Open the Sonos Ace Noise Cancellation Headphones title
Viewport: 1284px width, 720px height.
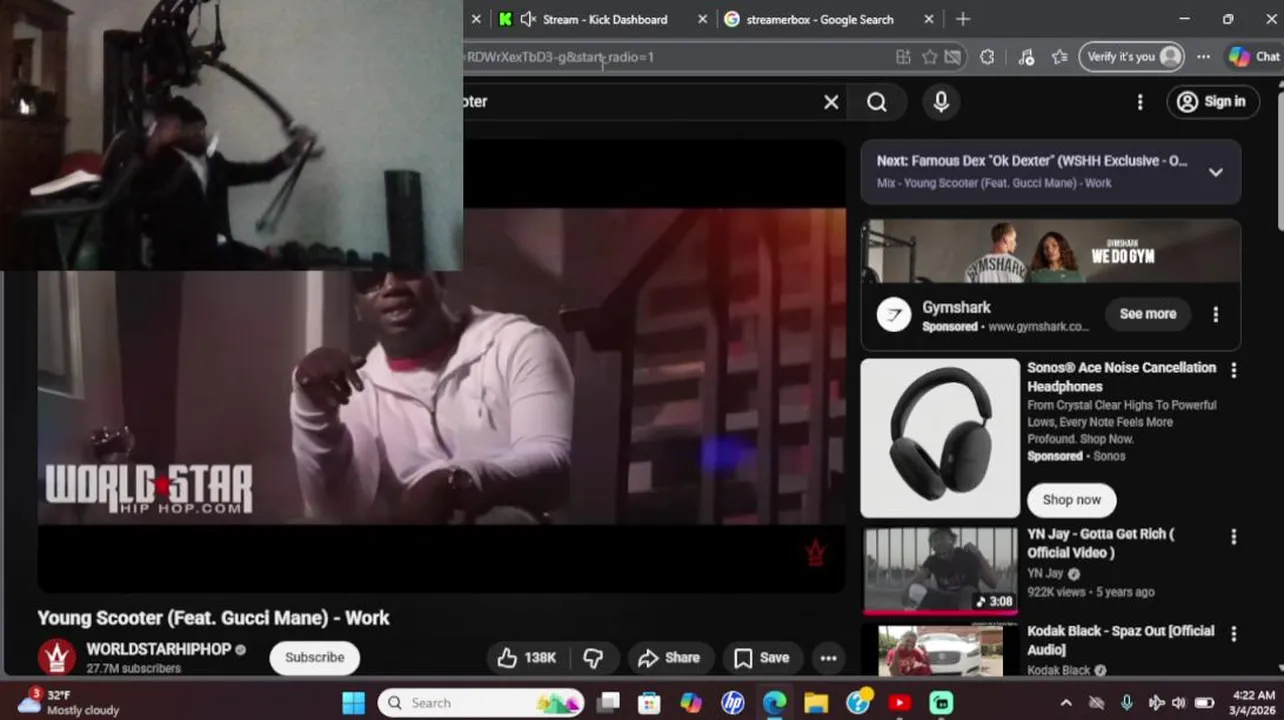point(1121,377)
